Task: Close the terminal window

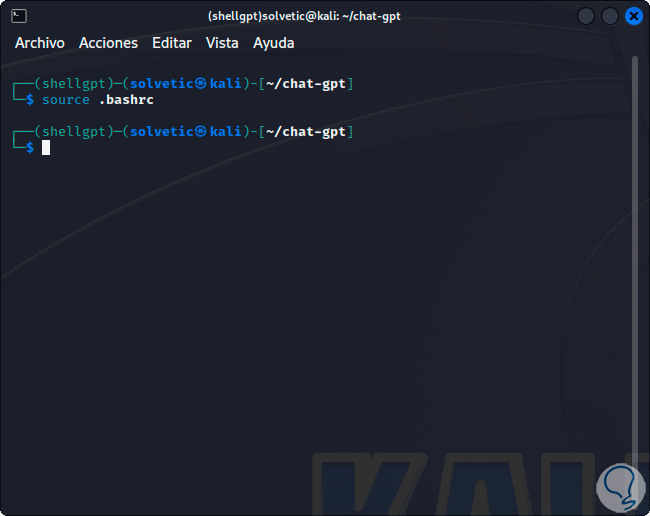Action: pyautogui.click(x=633, y=16)
